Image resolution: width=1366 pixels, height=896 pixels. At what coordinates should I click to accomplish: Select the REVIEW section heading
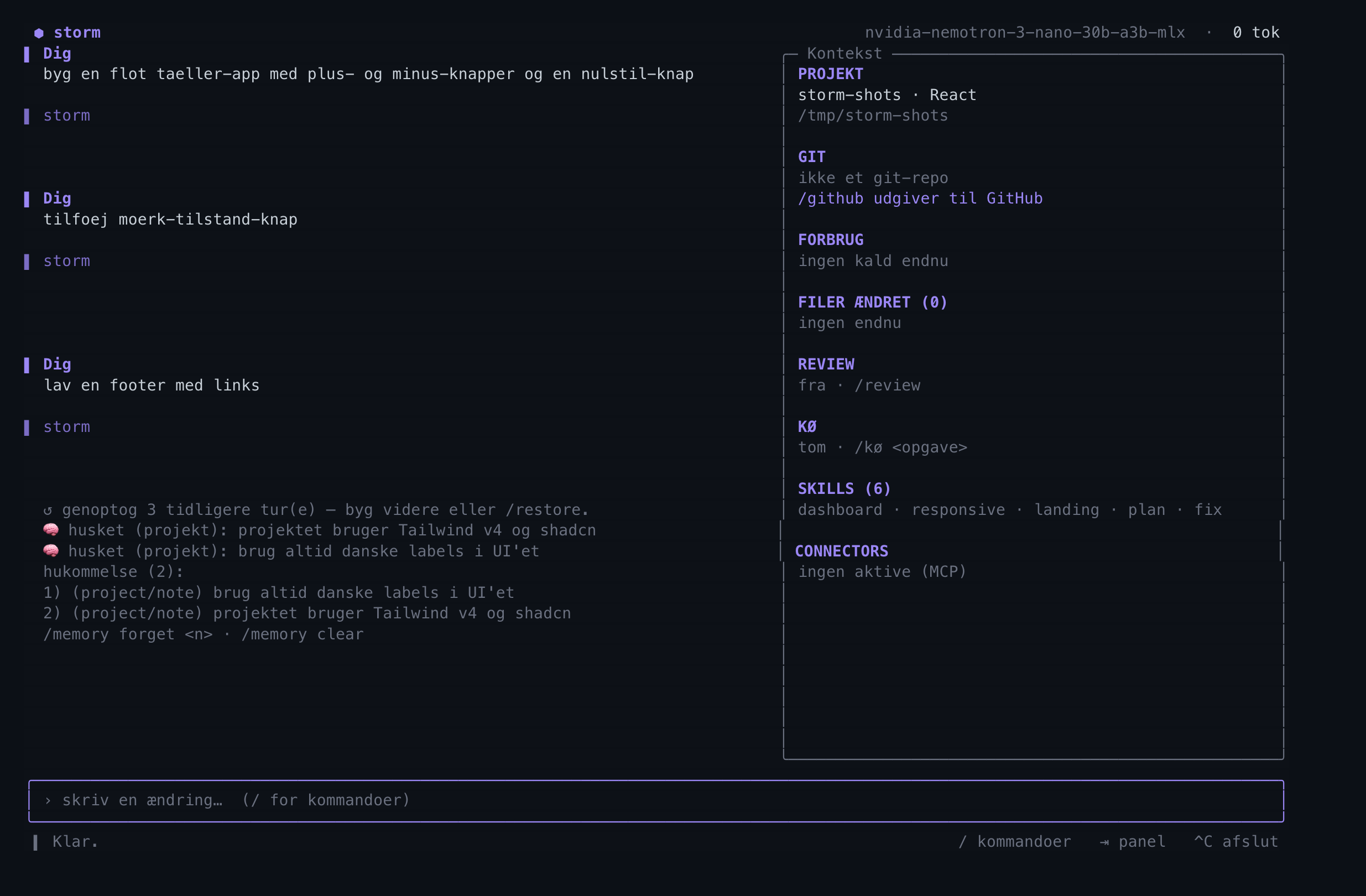point(826,364)
